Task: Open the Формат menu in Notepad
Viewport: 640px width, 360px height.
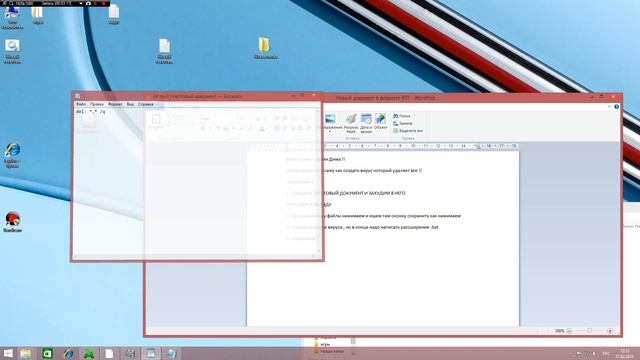Action: [x=115, y=104]
